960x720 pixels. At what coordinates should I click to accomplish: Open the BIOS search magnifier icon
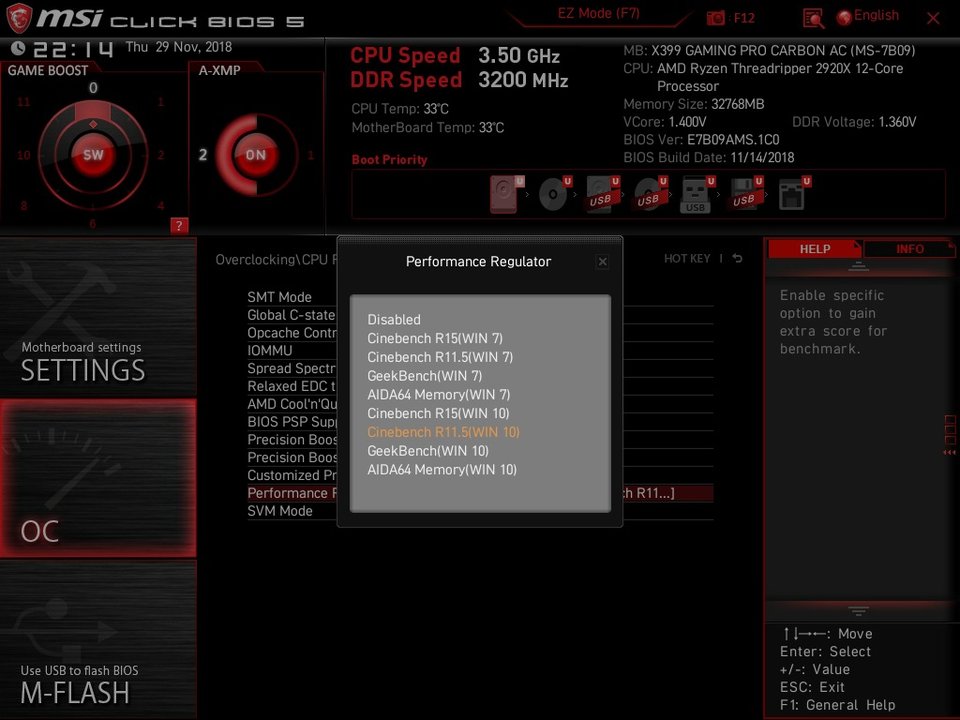(x=813, y=18)
